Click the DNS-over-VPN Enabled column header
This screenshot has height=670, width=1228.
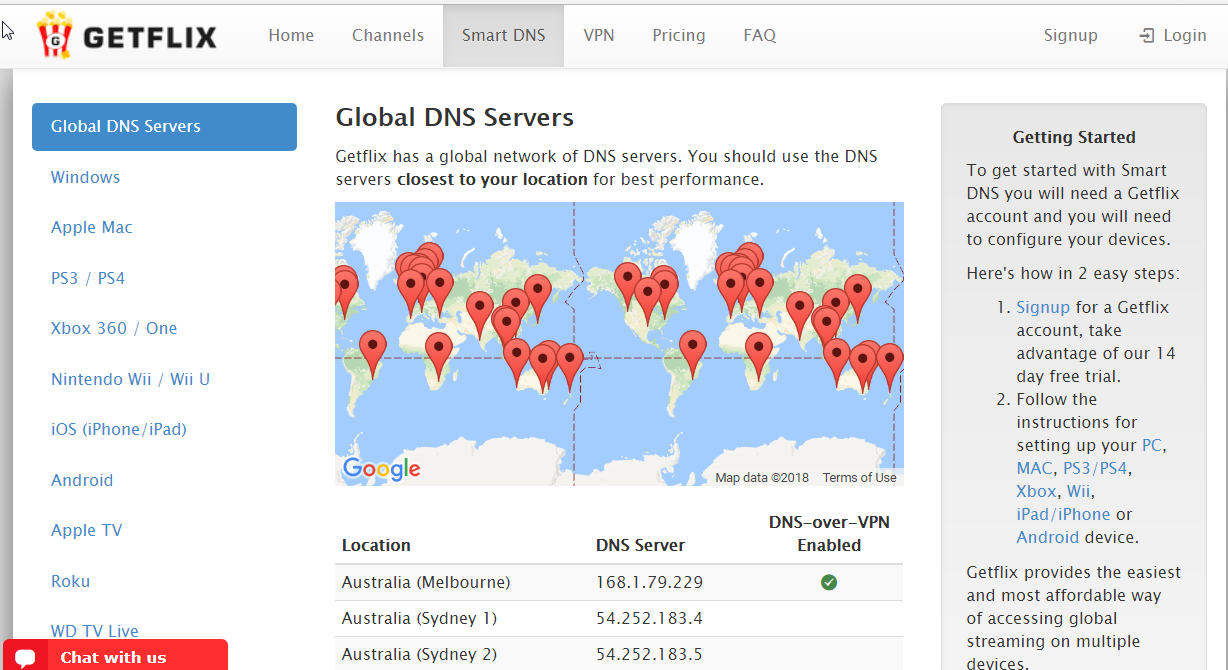tap(829, 534)
